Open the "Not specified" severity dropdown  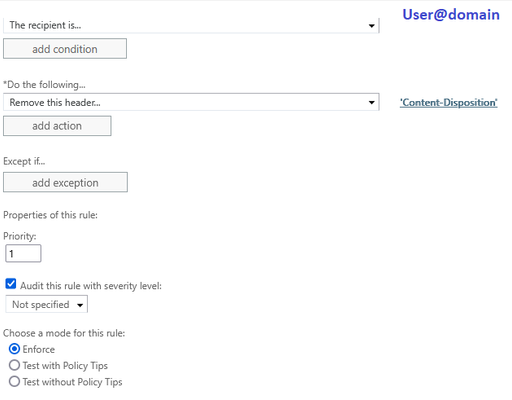tap(47, 304)
